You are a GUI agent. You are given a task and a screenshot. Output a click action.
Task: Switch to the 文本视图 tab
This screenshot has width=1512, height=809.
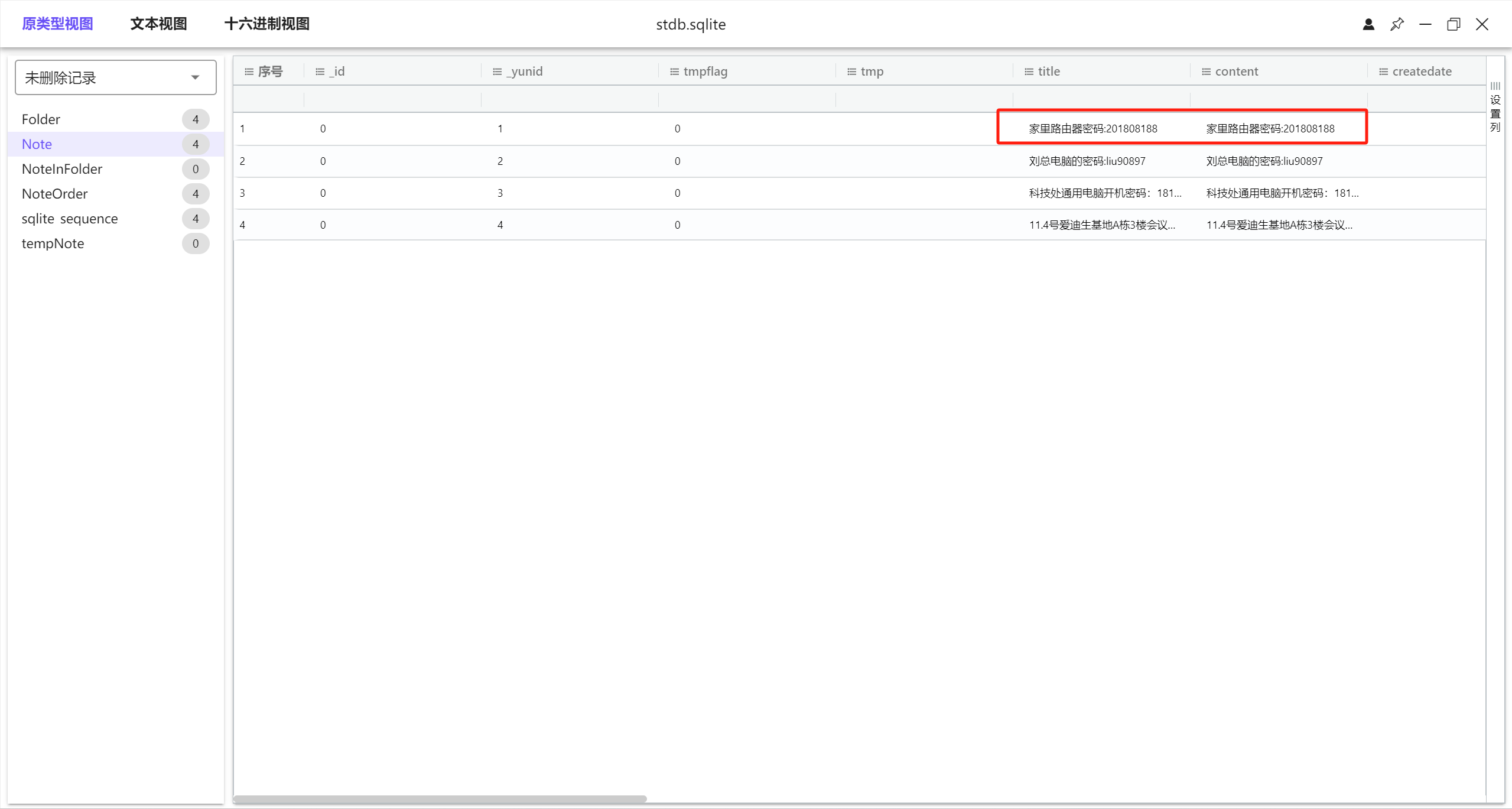(158, 24)
